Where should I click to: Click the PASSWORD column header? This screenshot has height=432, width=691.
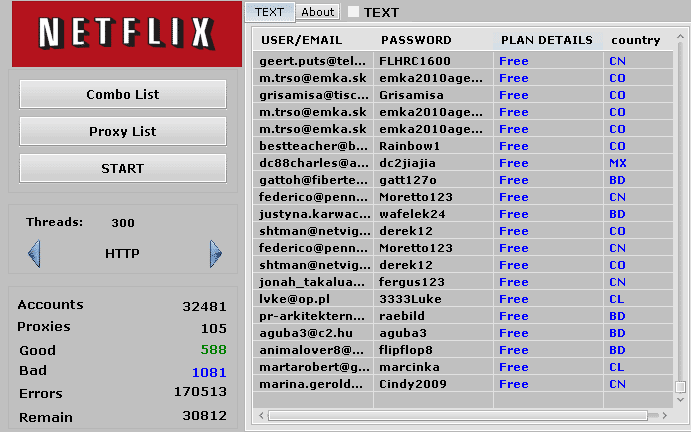(433, 40)
